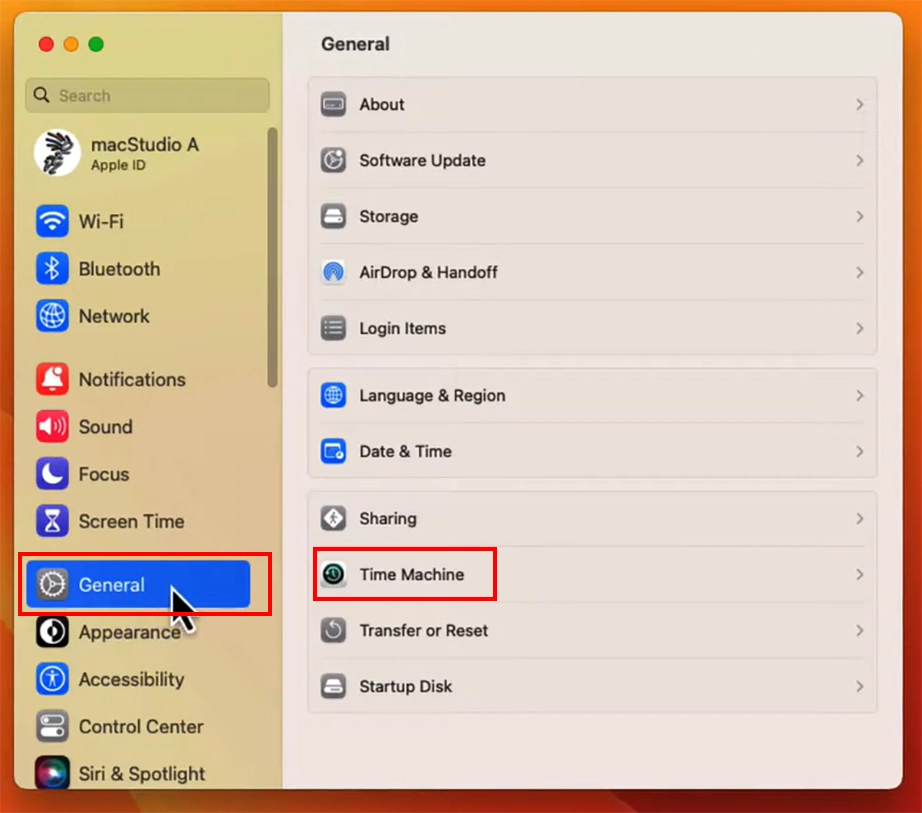Viewport: 922px width, 813px height.
Task: Open the Time Machine settings text
Action: click(412, 574)
